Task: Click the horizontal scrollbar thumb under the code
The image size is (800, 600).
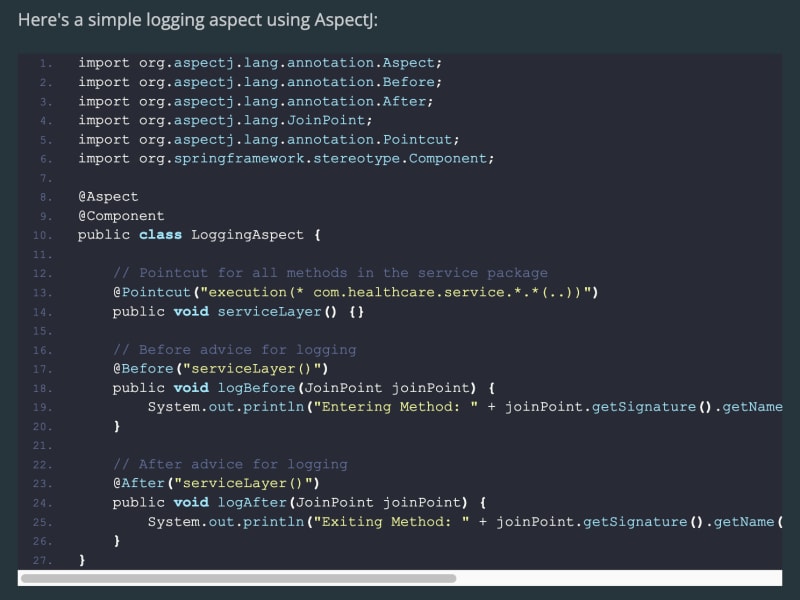Action: coord(238,578)
